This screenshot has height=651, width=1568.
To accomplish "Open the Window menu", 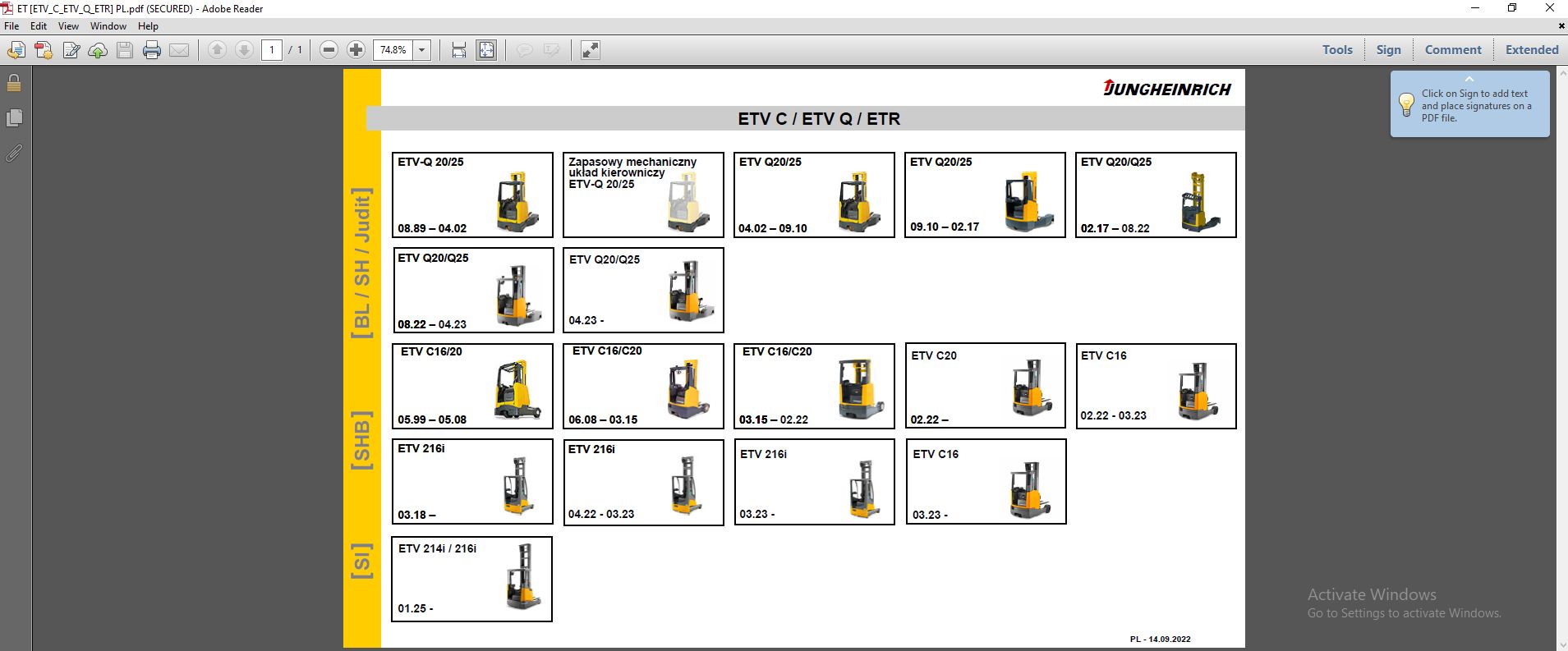I will 108,26.
